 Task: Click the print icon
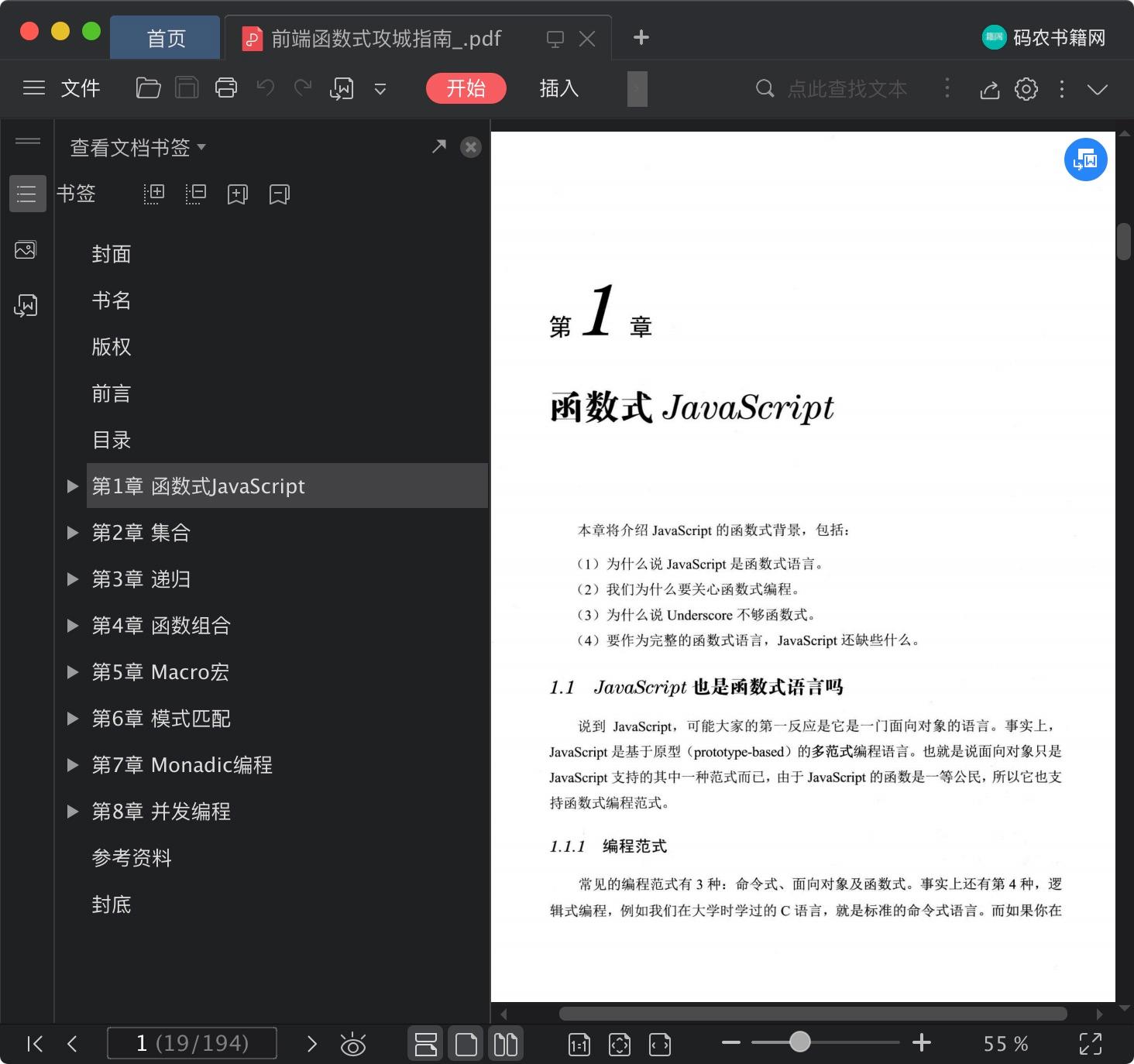pos(226,88)
